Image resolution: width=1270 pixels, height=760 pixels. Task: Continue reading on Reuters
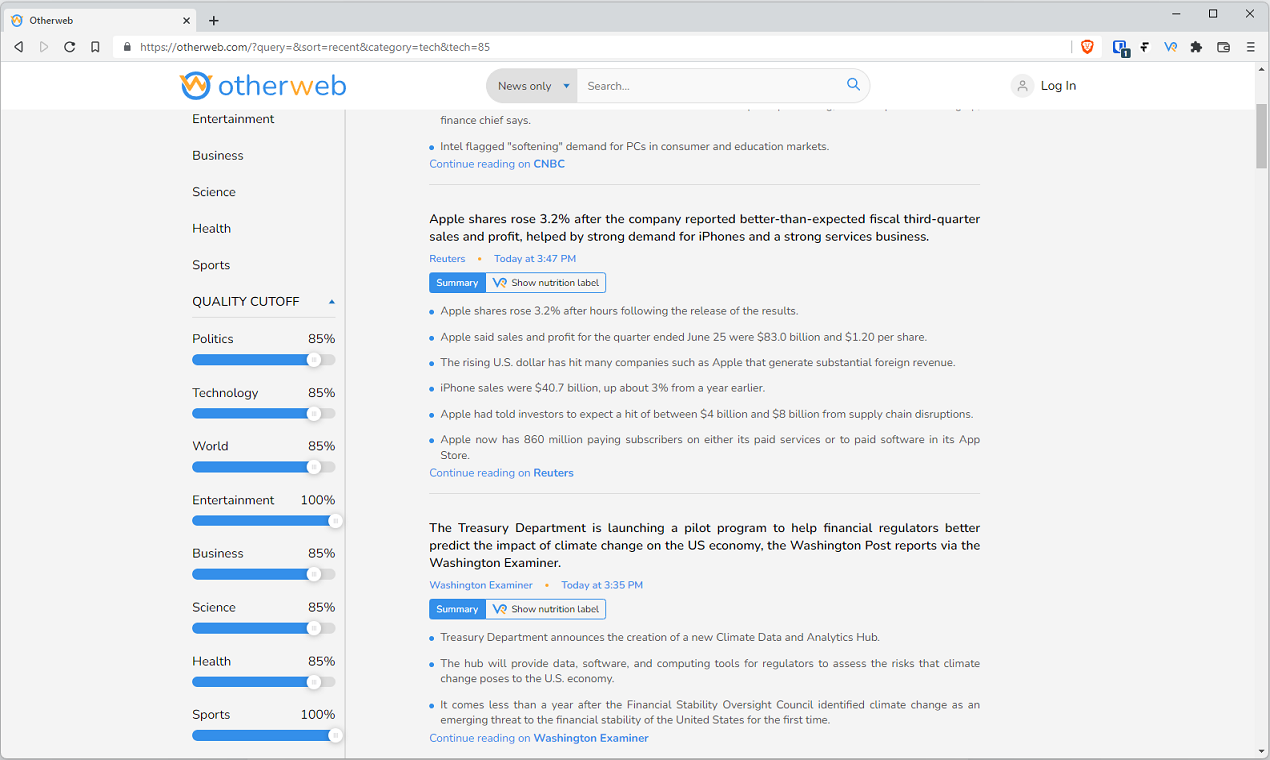(x=501, y=473)
